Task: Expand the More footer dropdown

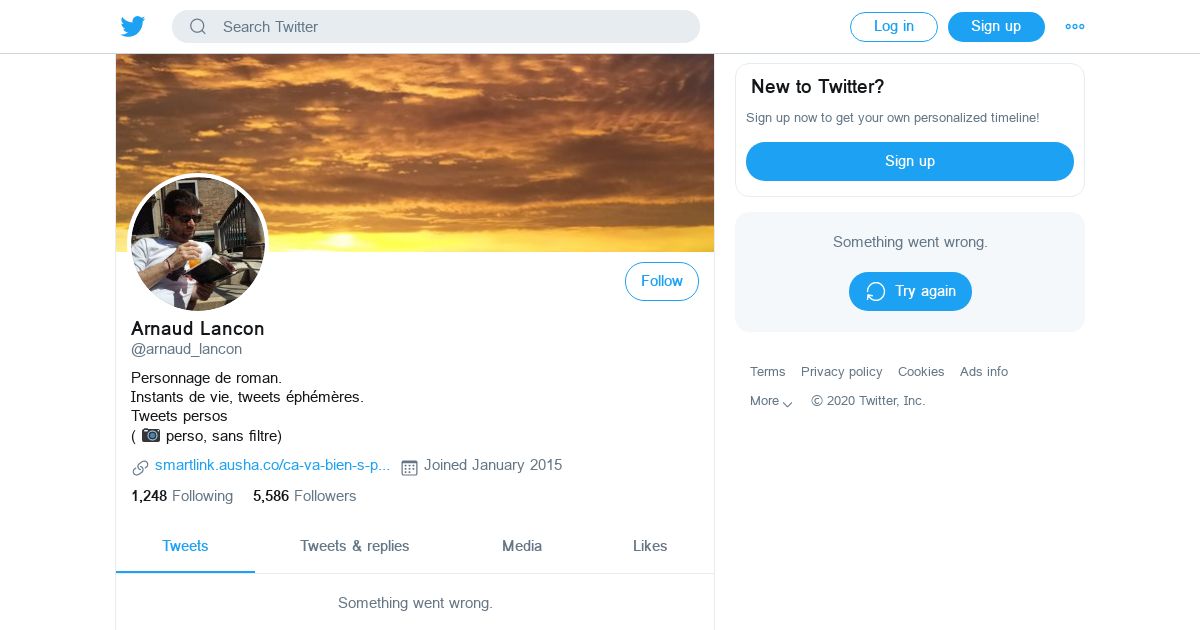Action: [x=771, y=401]
